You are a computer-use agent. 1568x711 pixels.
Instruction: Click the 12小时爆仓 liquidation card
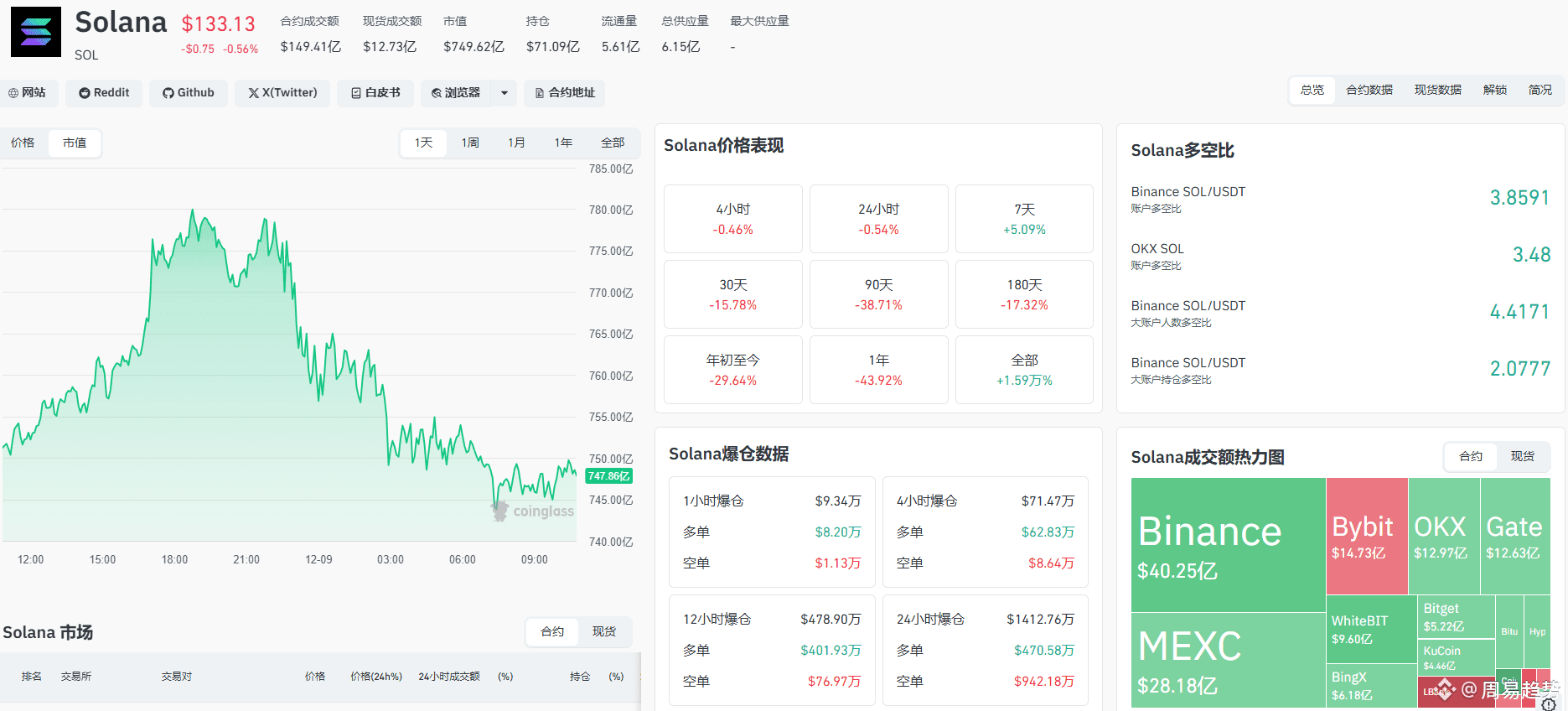pos(772,650)
